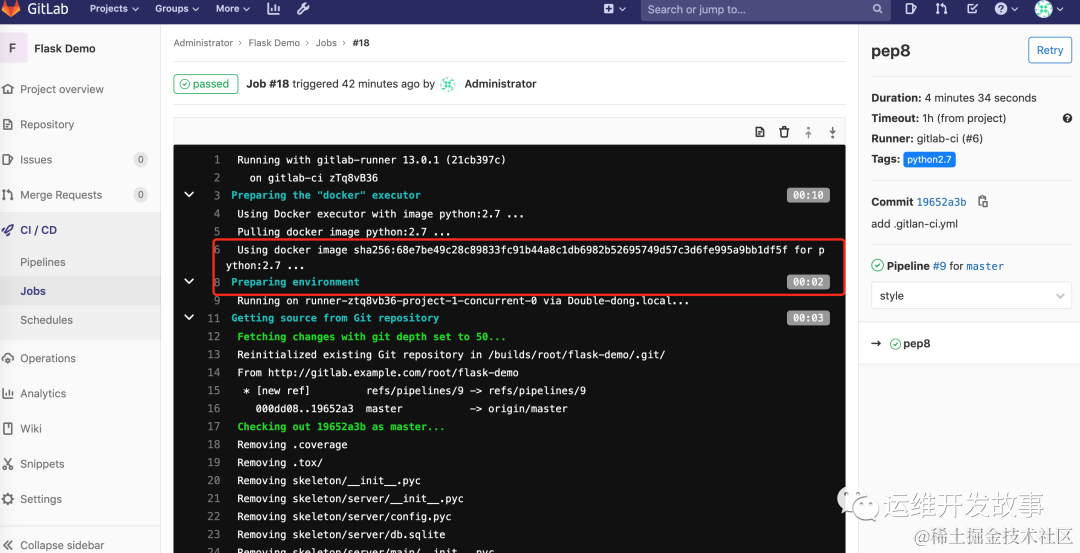
Task: Open Pipeline #9 link
Action: point(939,266)
